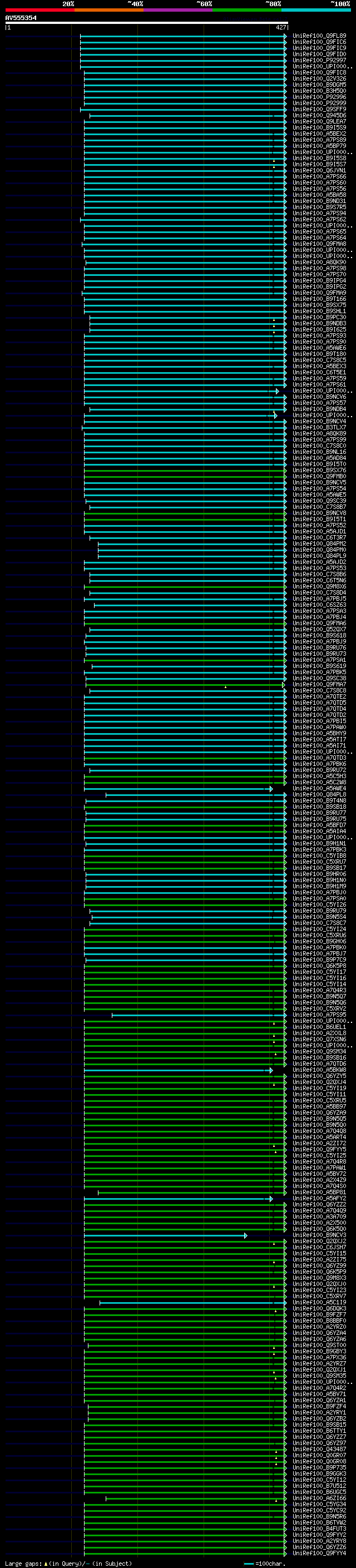
Task: Select the UniRef100_B3H5Q0 label
Action: 319,91
